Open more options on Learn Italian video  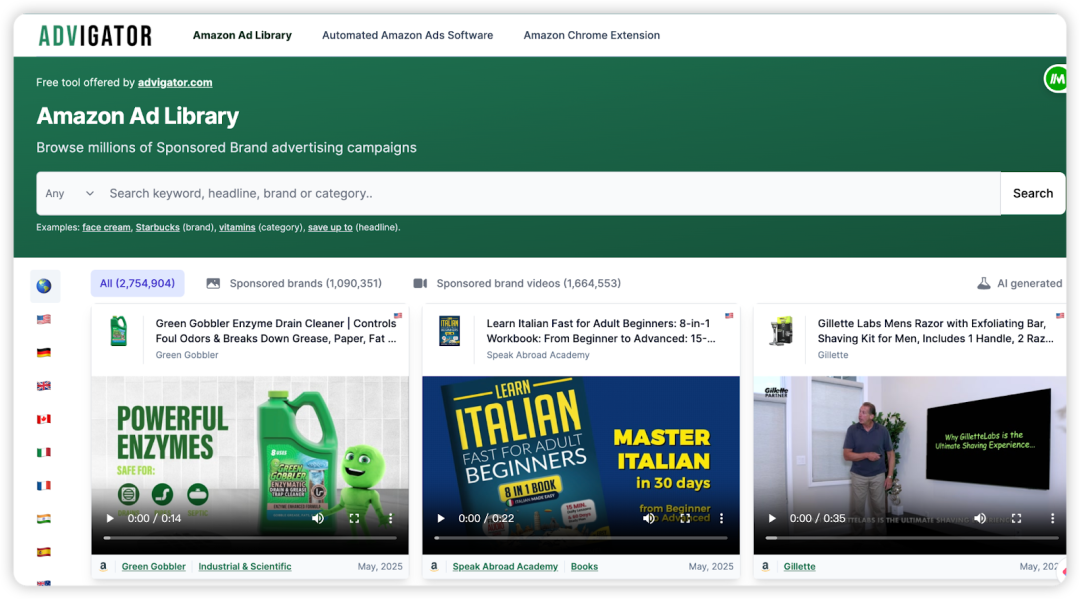[x=722, y=518]
